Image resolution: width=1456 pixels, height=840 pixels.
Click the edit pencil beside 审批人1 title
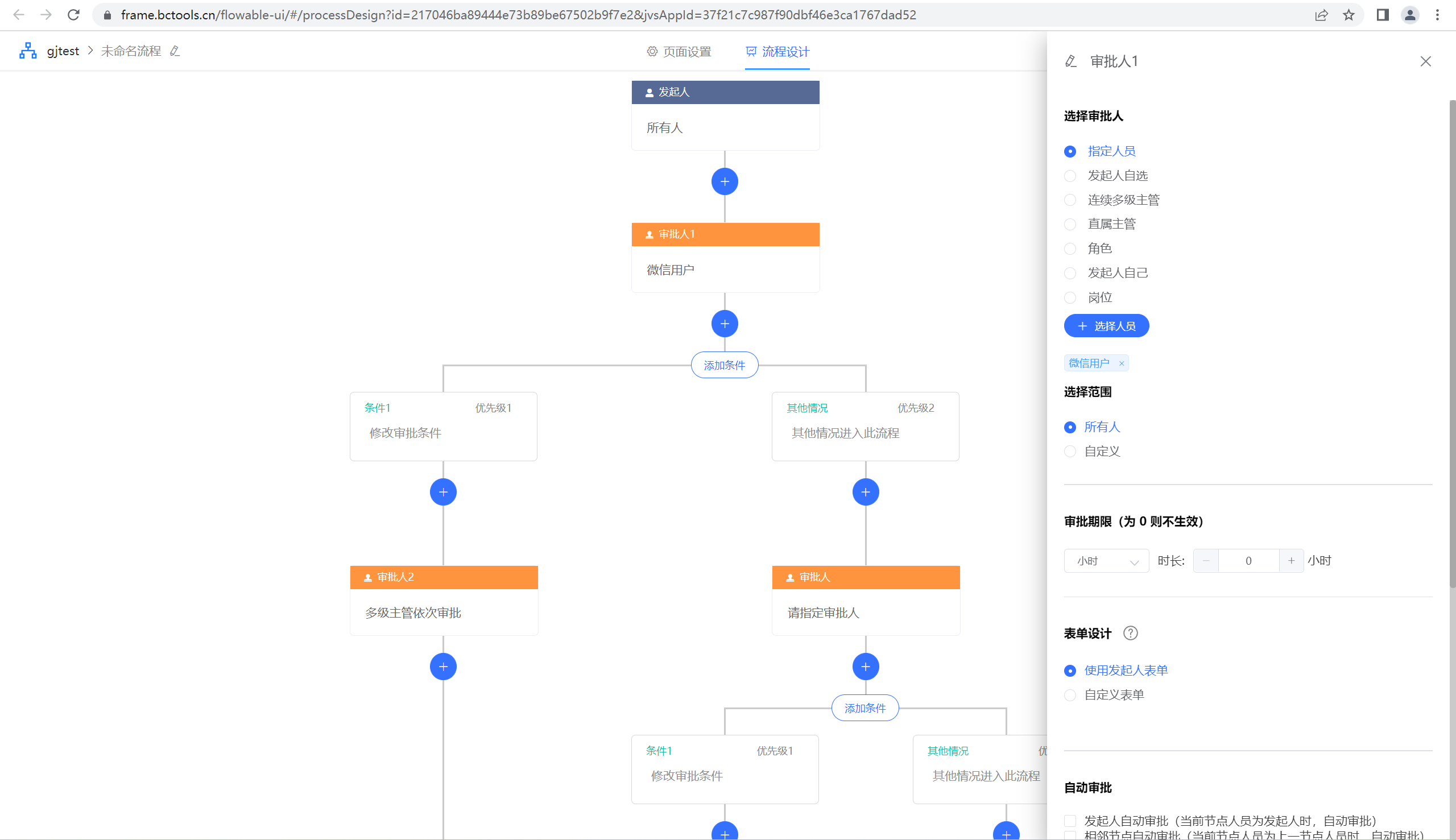click(x=1070, y=61)
